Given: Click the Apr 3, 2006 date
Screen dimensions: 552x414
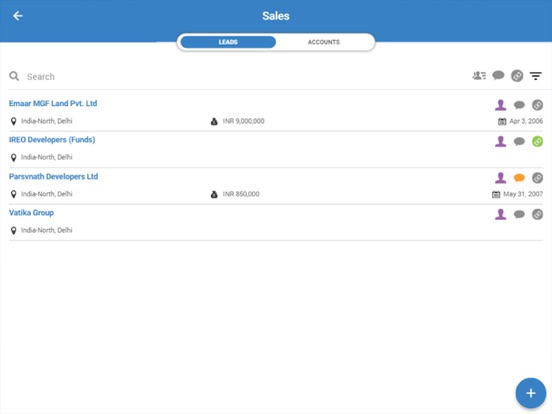Looking at the screenshot, I should click(526, 121).
